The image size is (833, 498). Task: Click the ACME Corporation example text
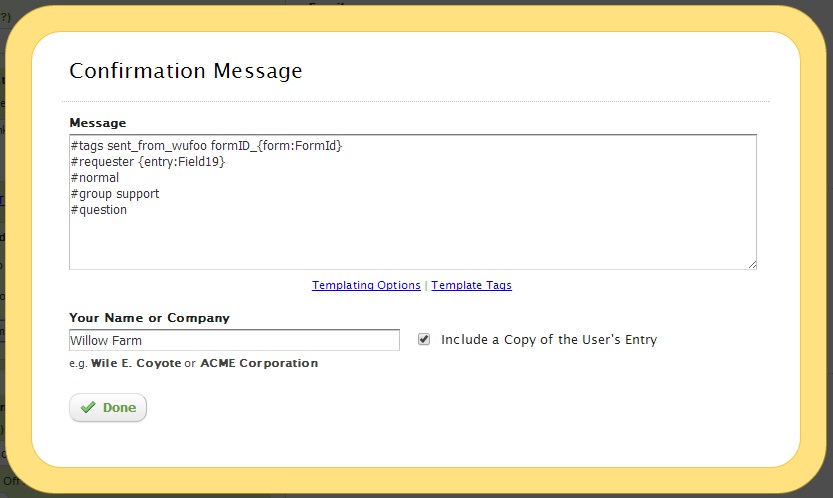point(259,363)
